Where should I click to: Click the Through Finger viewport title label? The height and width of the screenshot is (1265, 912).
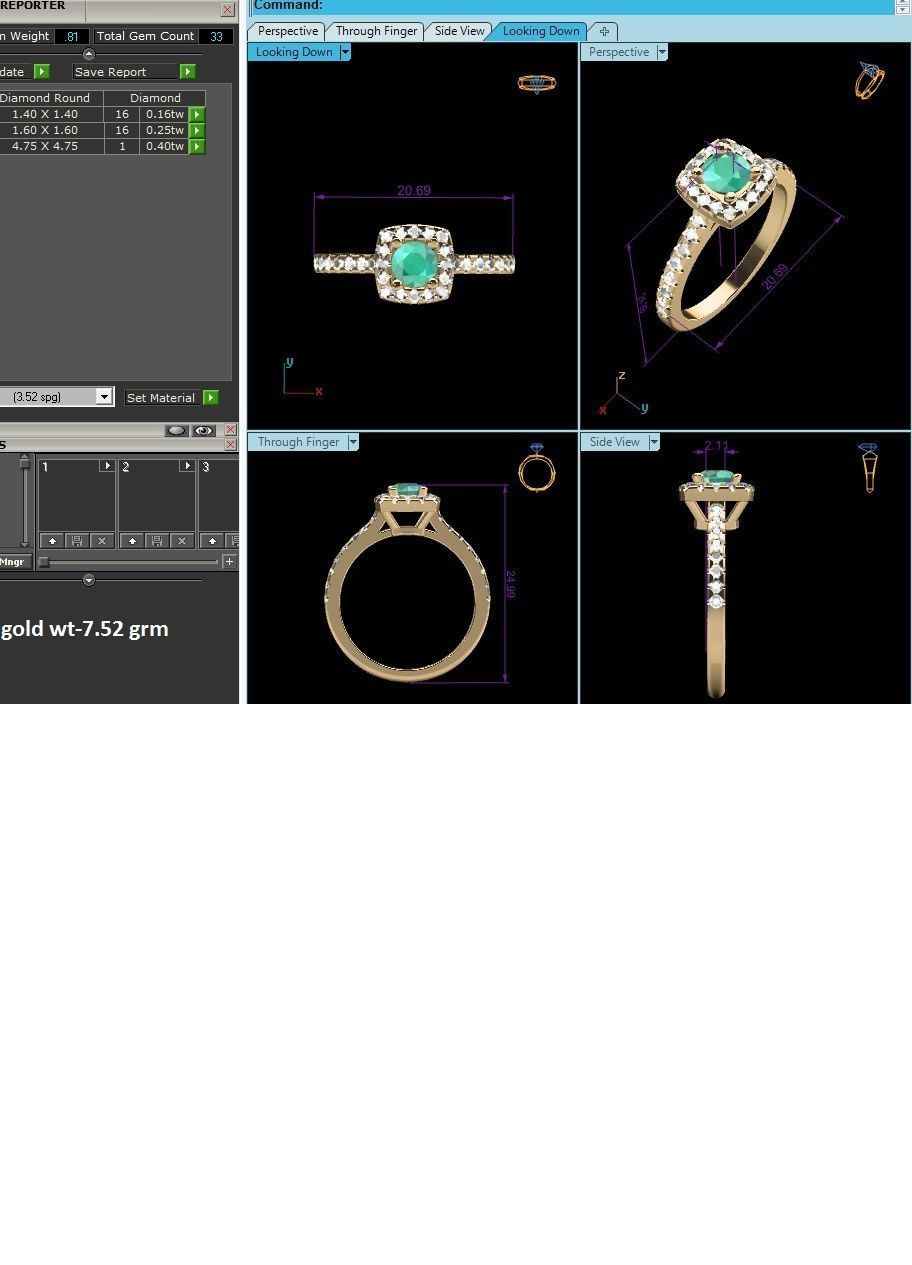[x=298, y=442]
